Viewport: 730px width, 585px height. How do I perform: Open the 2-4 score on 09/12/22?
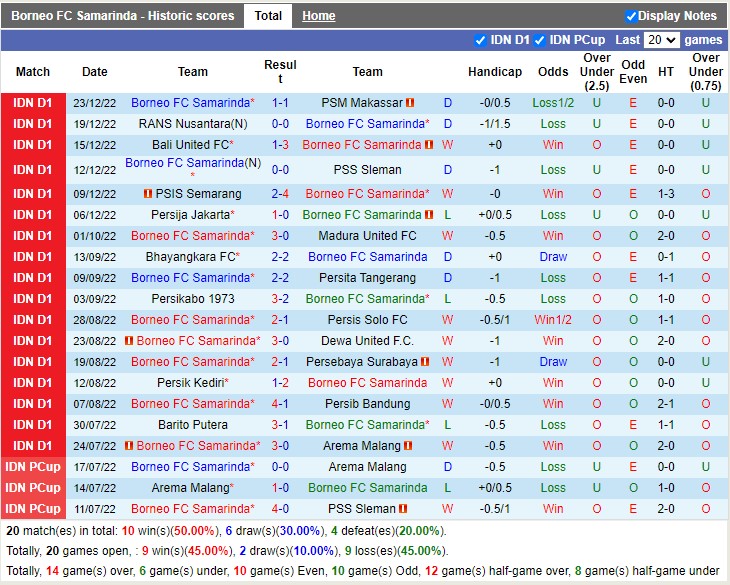pos(280,194)
